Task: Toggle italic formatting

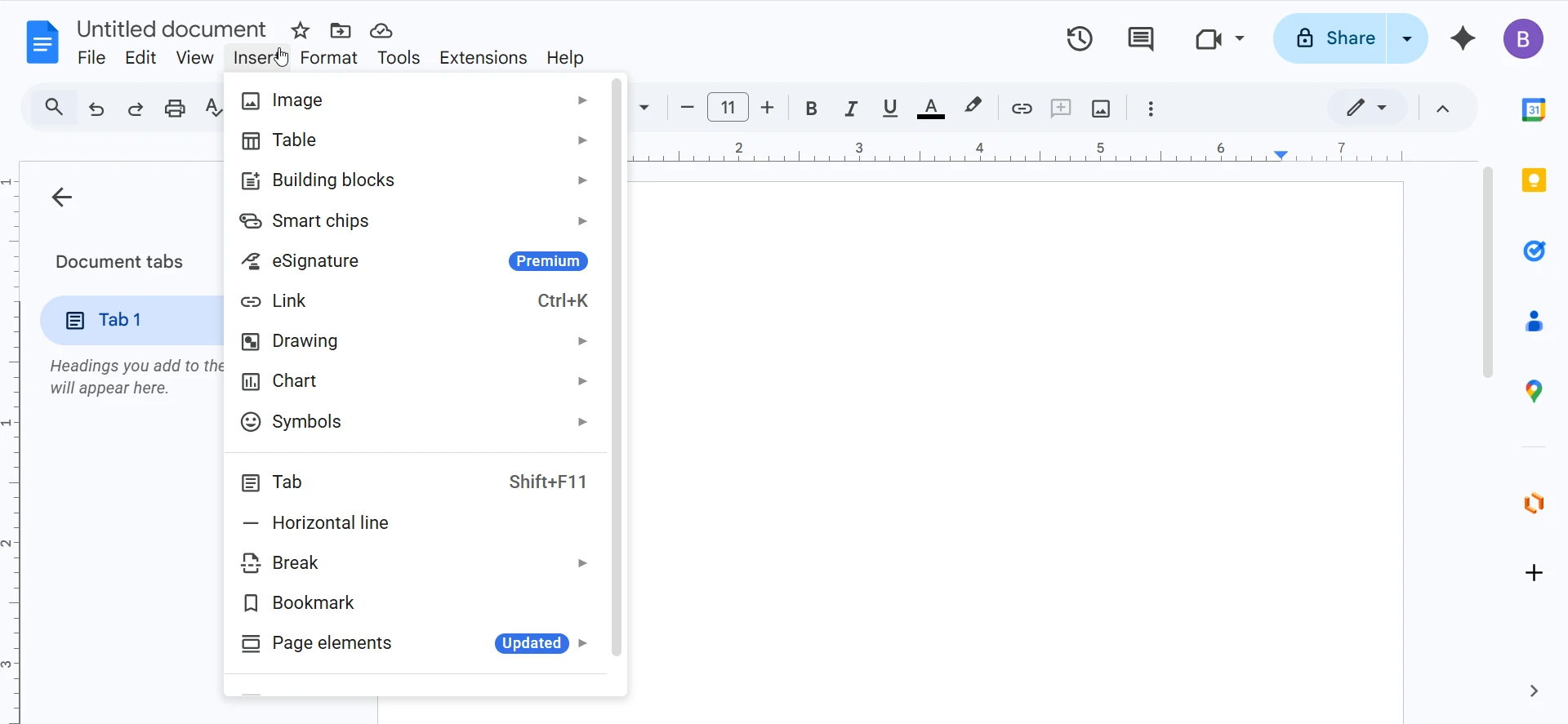Action: (851, 109)
